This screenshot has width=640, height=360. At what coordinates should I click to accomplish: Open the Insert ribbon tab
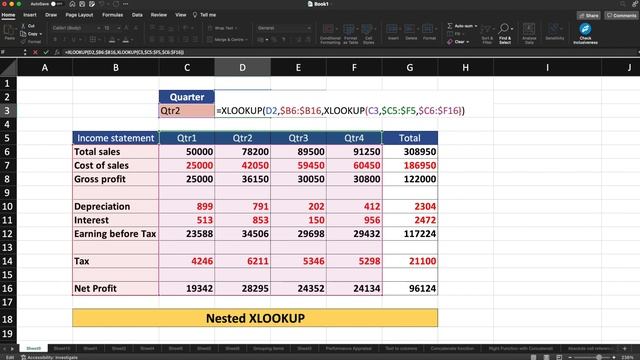[x=30, y=15]
